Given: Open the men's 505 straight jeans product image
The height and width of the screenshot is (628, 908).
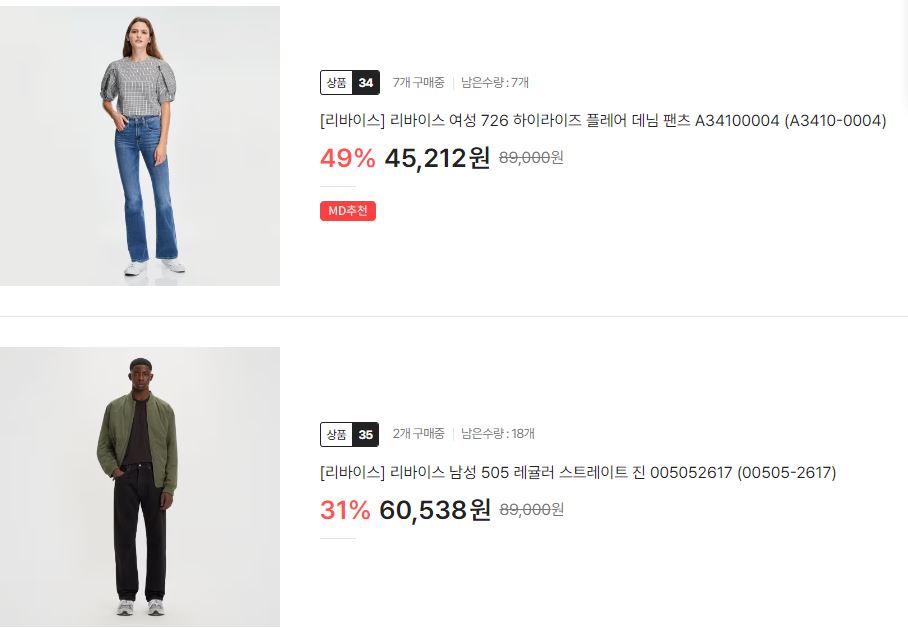Looking at the screenshot, I should (140, 487).
